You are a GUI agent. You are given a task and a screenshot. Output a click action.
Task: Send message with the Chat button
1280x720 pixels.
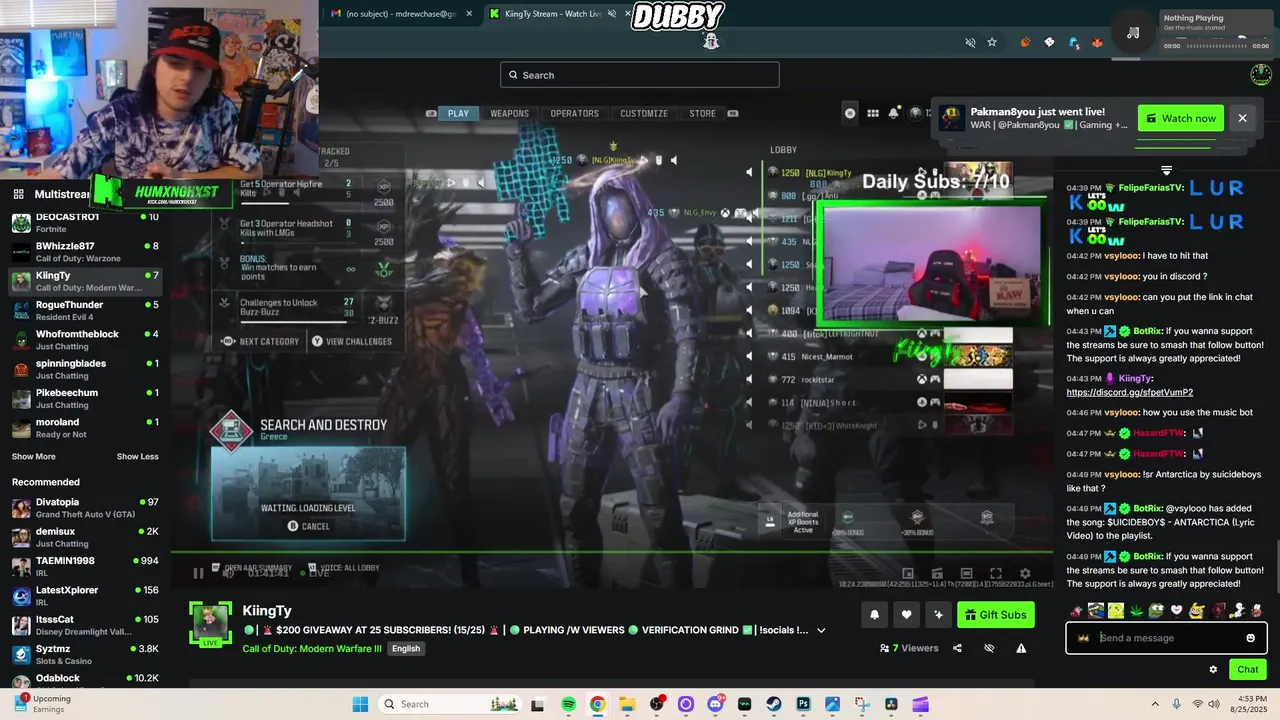pos(1248,670)
